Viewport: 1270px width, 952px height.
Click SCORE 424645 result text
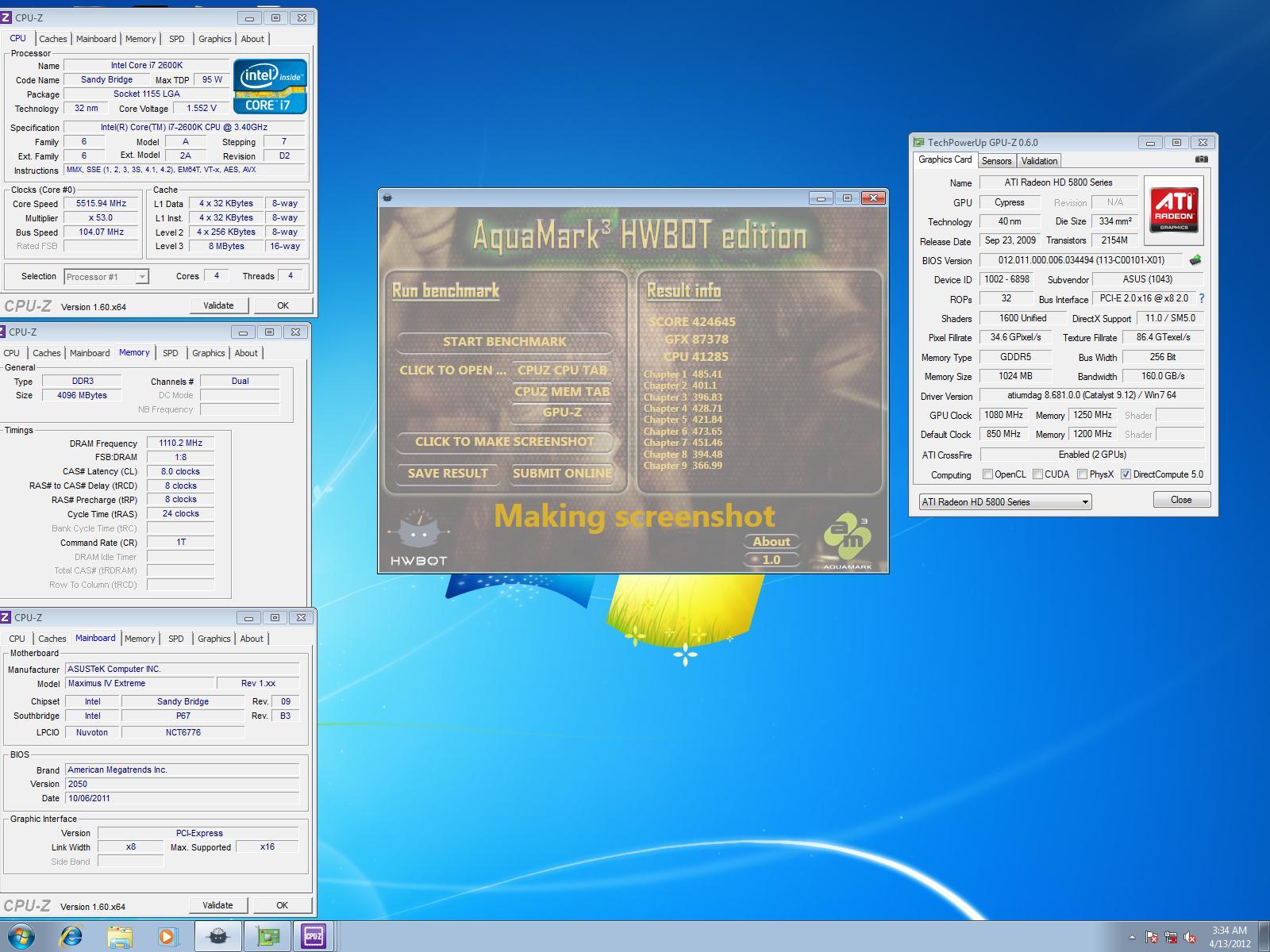click(x=692, y=322)
